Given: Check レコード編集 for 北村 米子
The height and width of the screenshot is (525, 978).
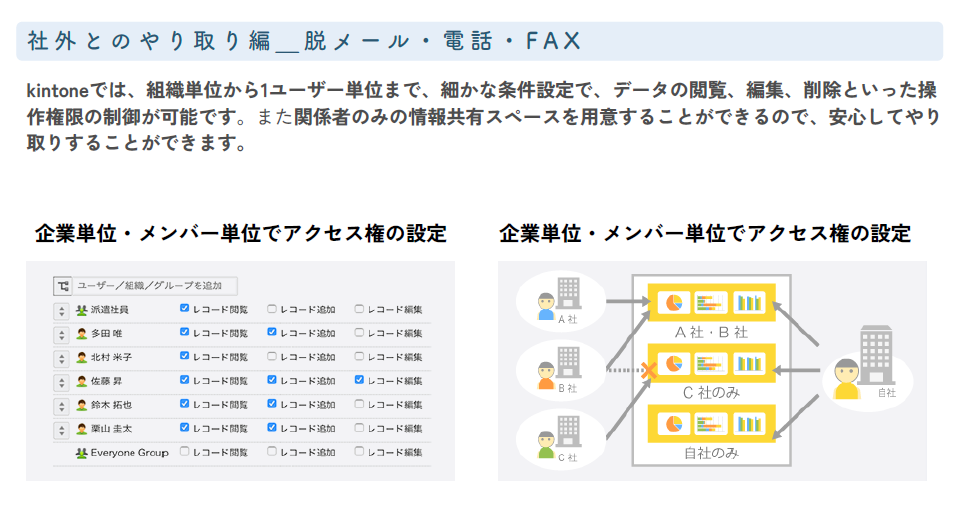Looking at the screenshot, I should [359, 356].
